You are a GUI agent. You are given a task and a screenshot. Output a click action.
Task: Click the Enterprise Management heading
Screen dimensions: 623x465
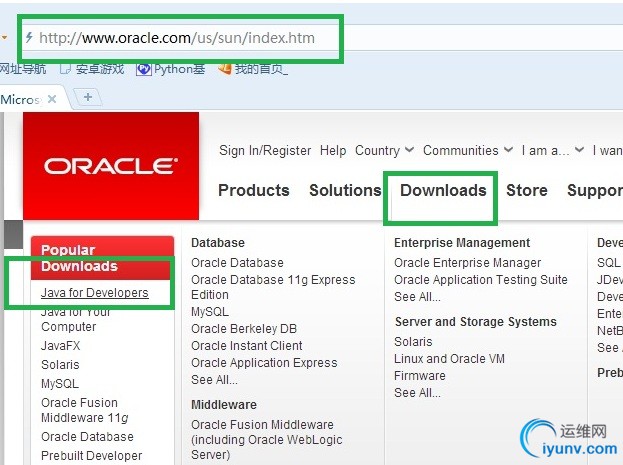click(x=462, y=243)
